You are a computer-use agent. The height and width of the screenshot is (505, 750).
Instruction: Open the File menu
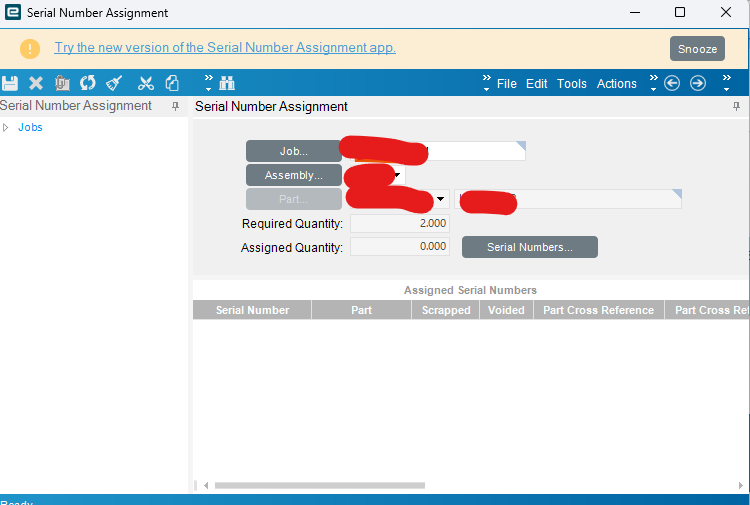507,84
